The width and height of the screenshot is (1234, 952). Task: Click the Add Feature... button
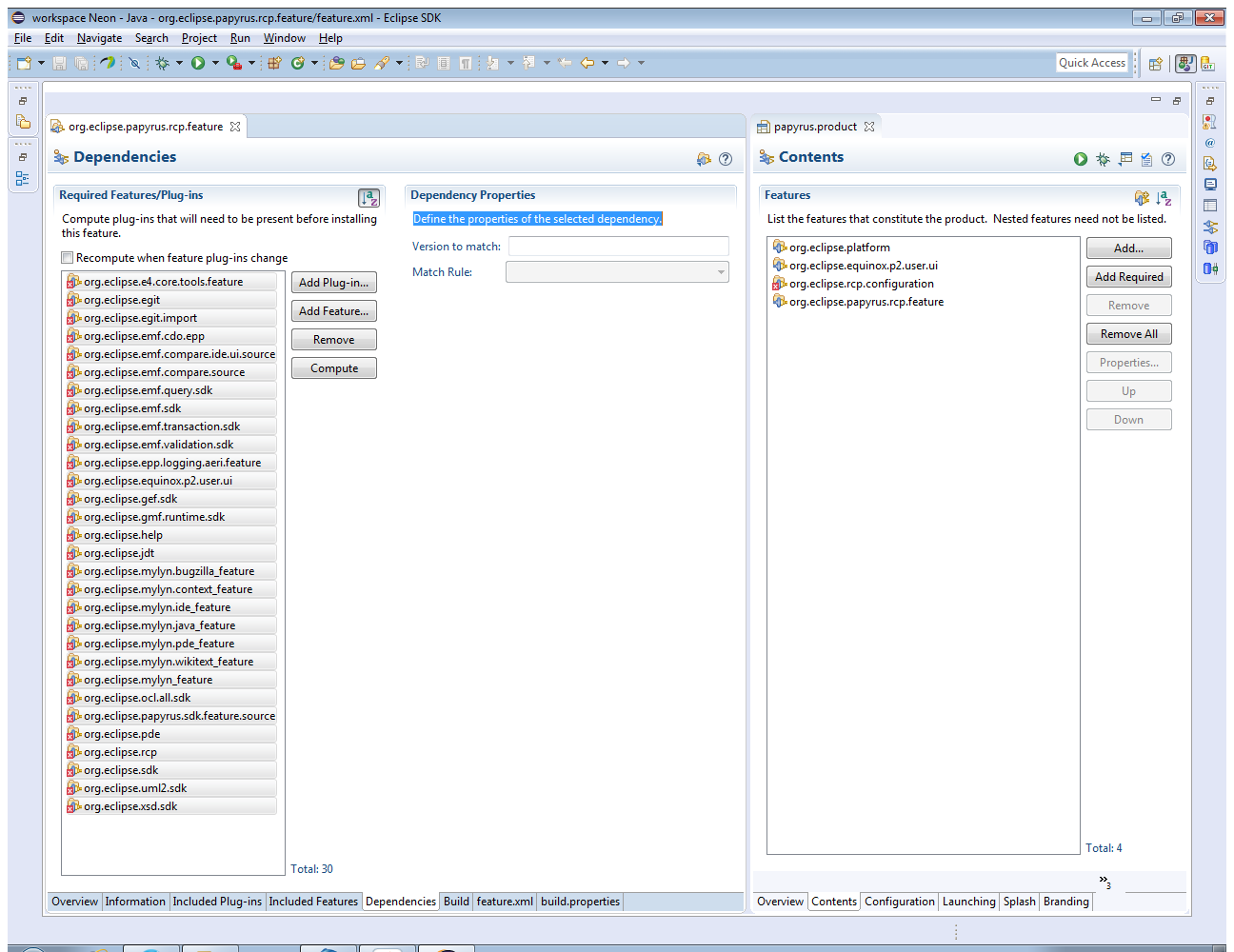pos(333,311)
